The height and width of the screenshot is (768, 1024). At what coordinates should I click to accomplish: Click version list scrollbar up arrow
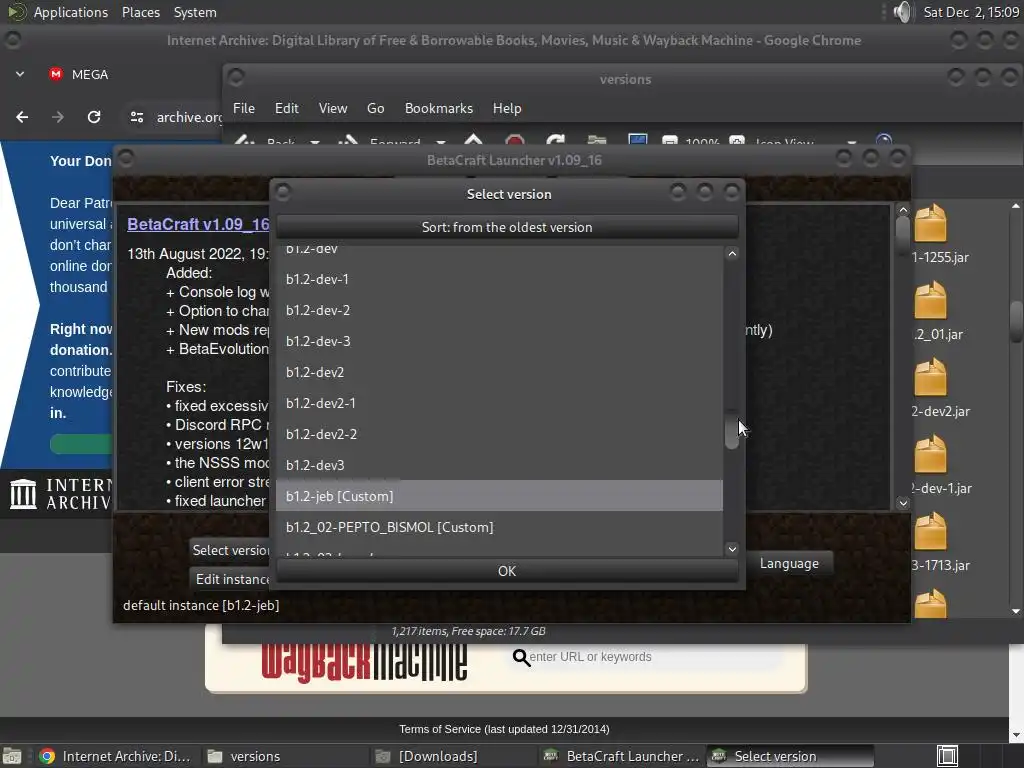click(x=732, y=253)
